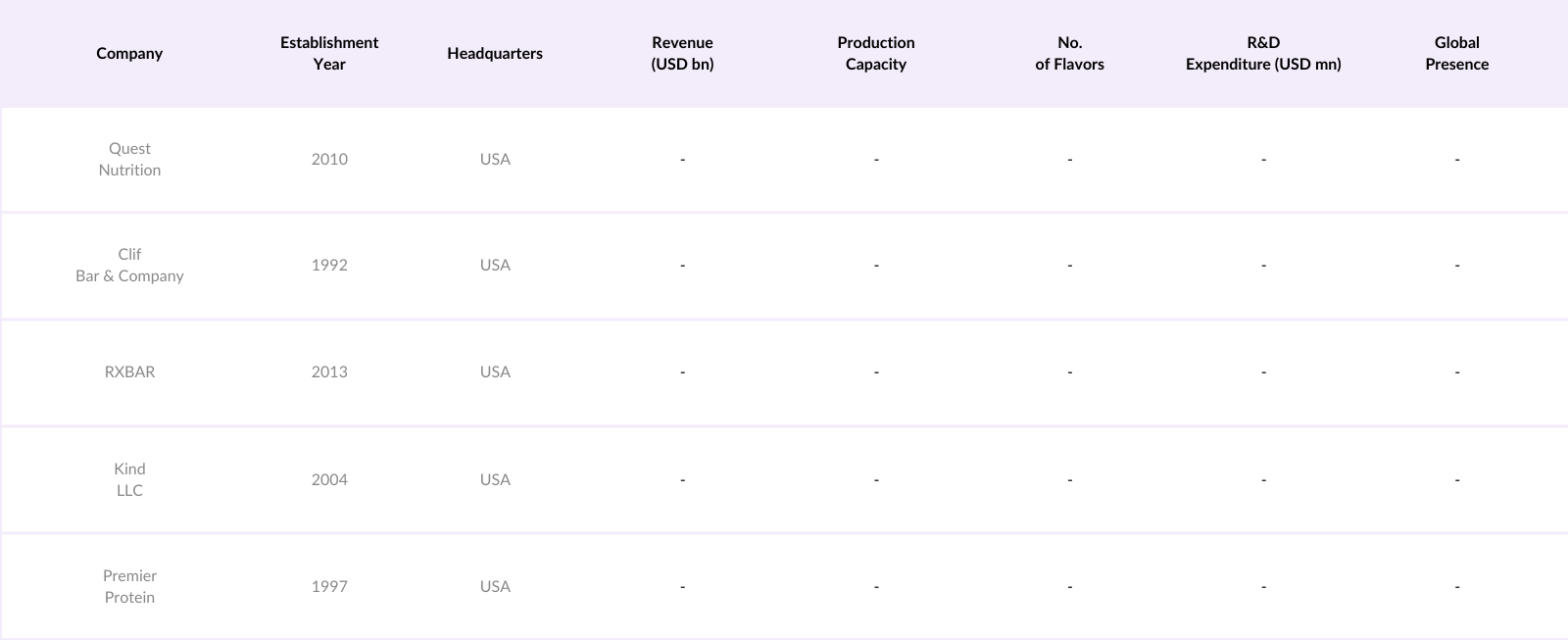Select the Premier Protein company cell

pyautogui.click(x=129, y=586)
